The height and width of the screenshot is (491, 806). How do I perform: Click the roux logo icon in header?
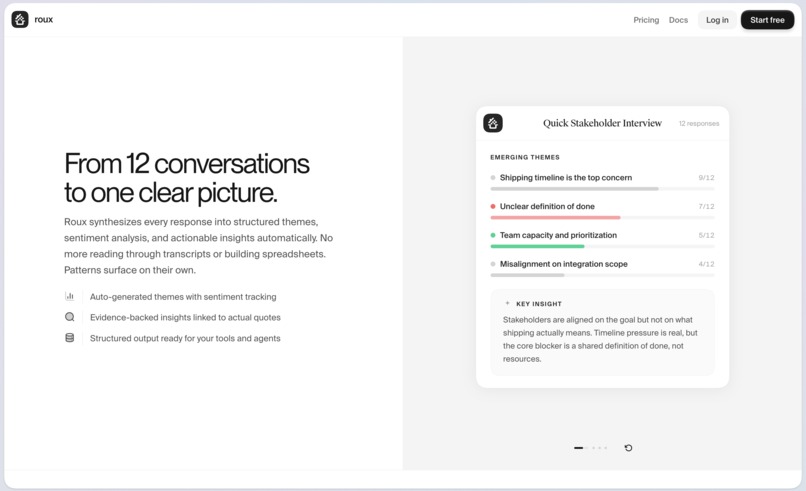20,20
